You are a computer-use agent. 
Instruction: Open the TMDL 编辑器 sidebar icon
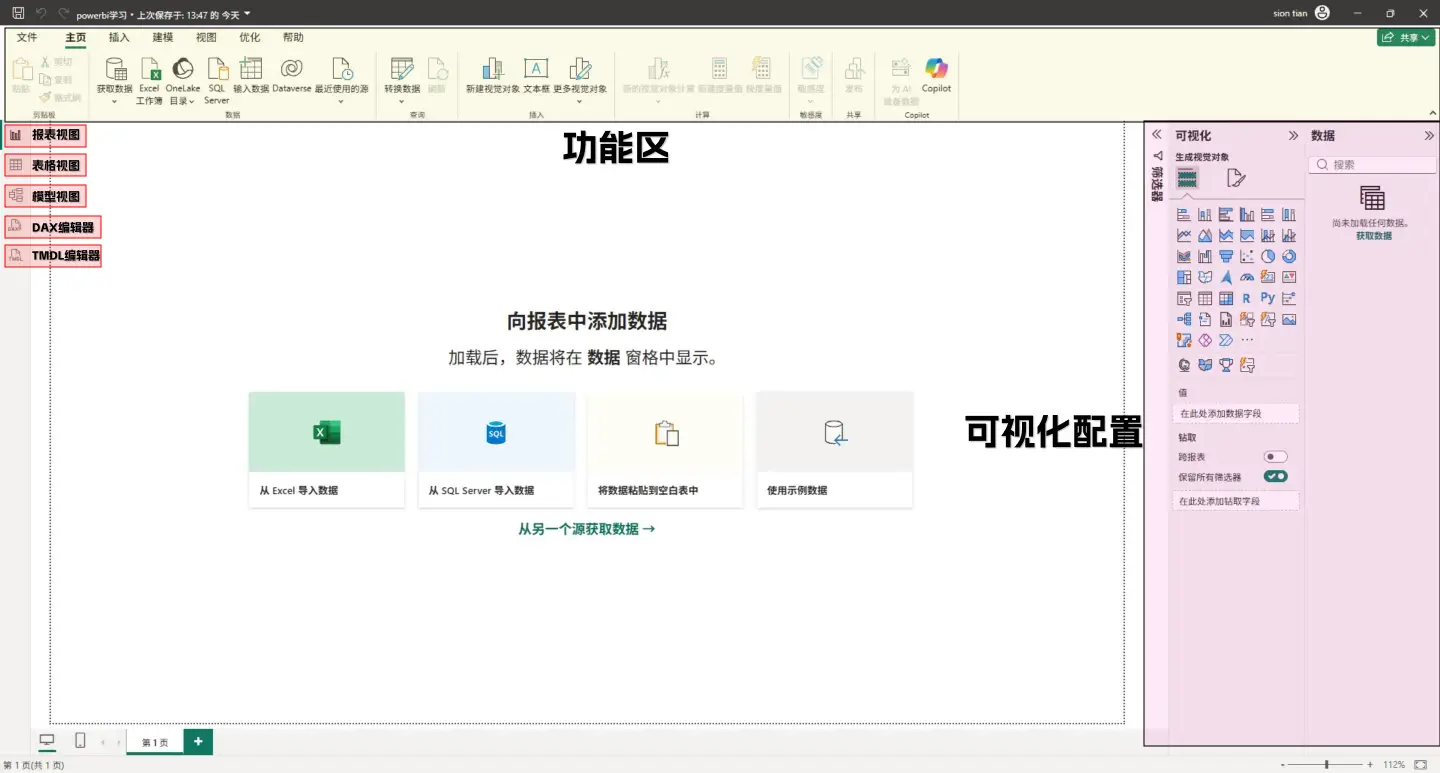tap(16, 256)
